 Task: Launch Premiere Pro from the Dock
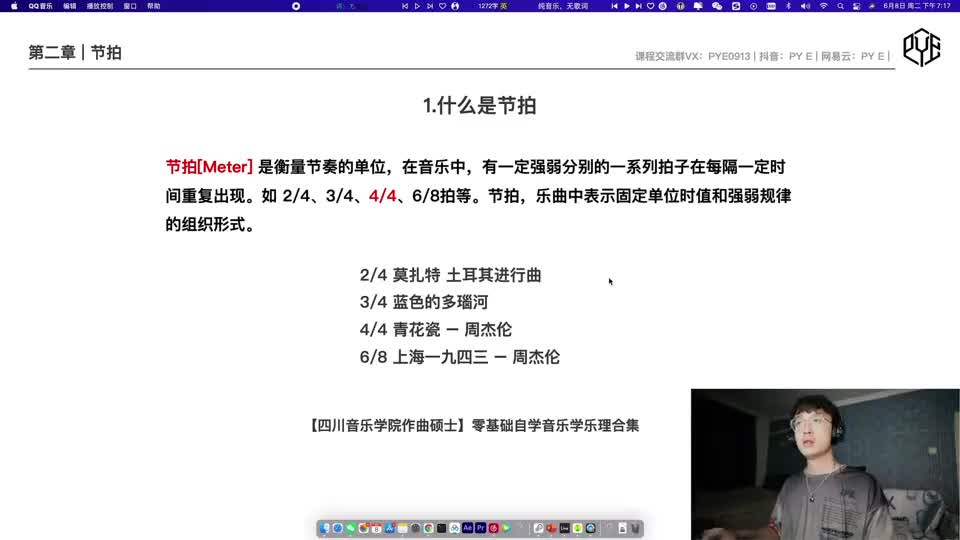[481, 528]
